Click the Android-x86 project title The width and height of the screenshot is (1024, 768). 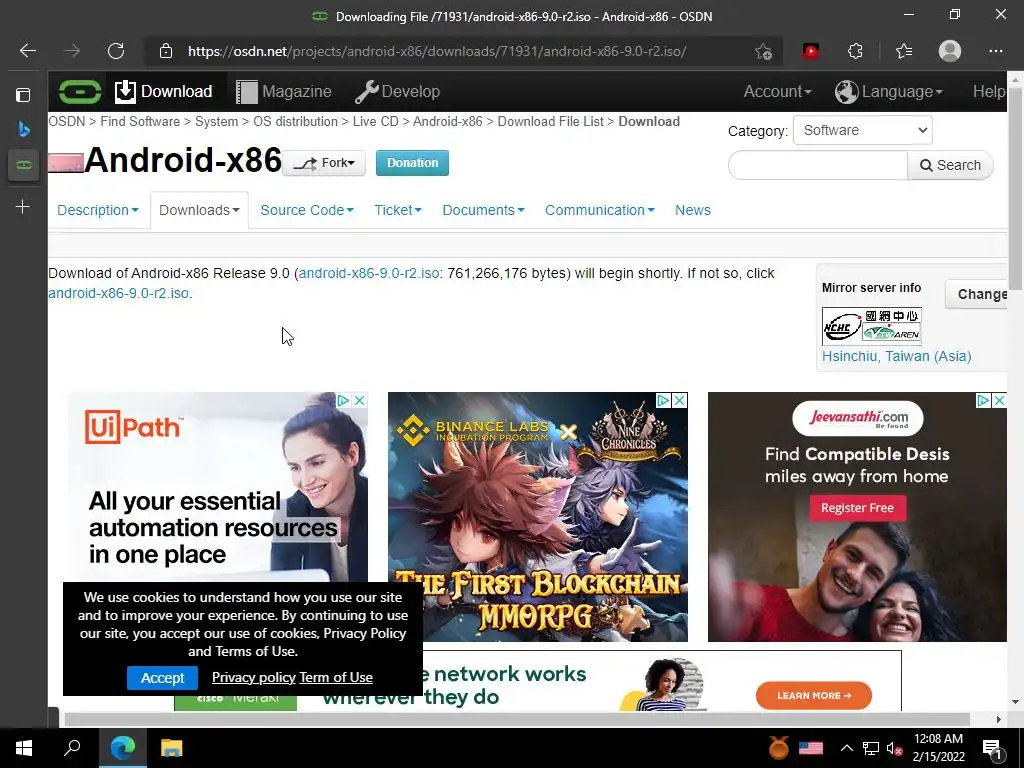(x=183, y=159)
